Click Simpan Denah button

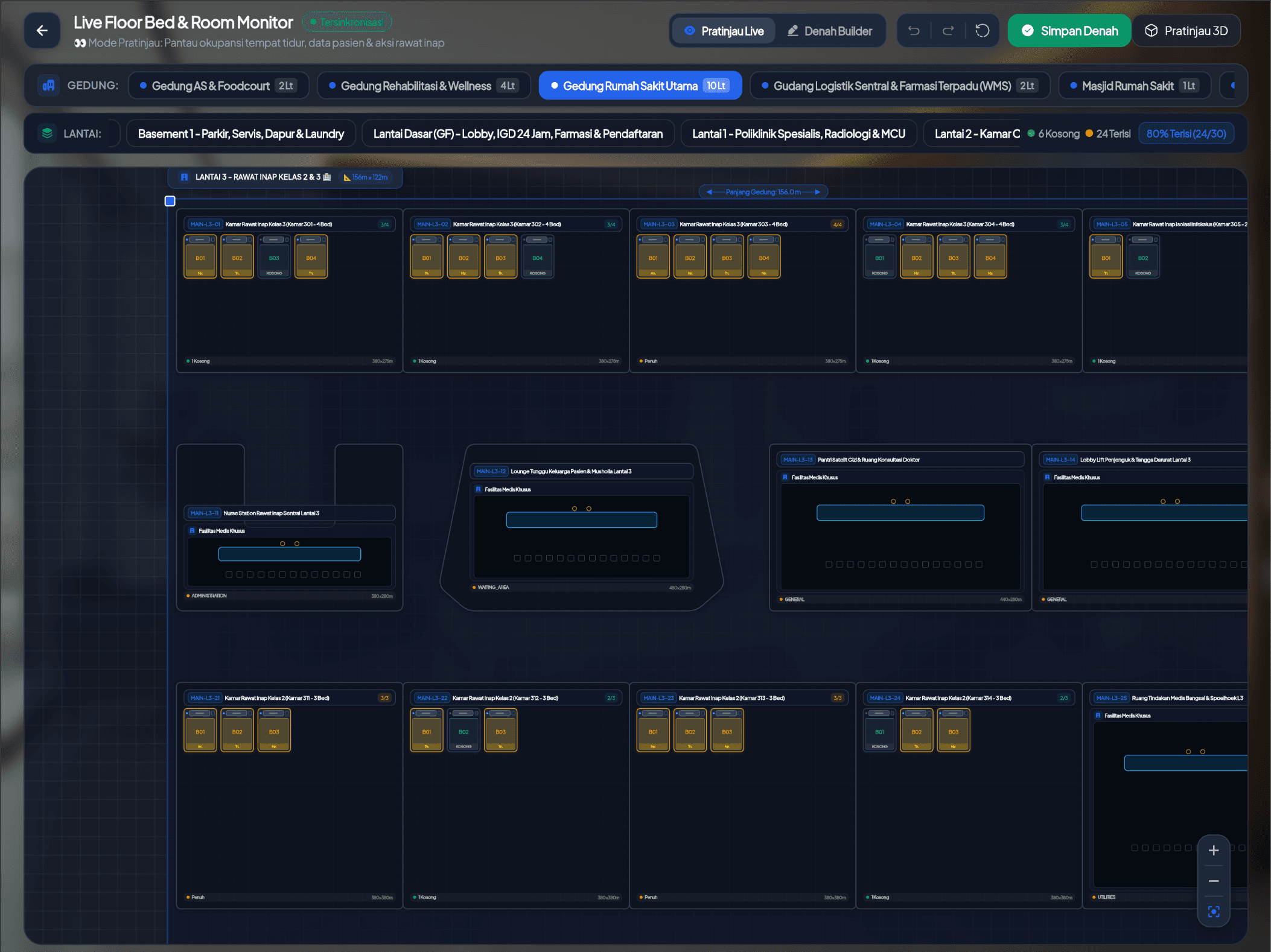point(1069,31)
